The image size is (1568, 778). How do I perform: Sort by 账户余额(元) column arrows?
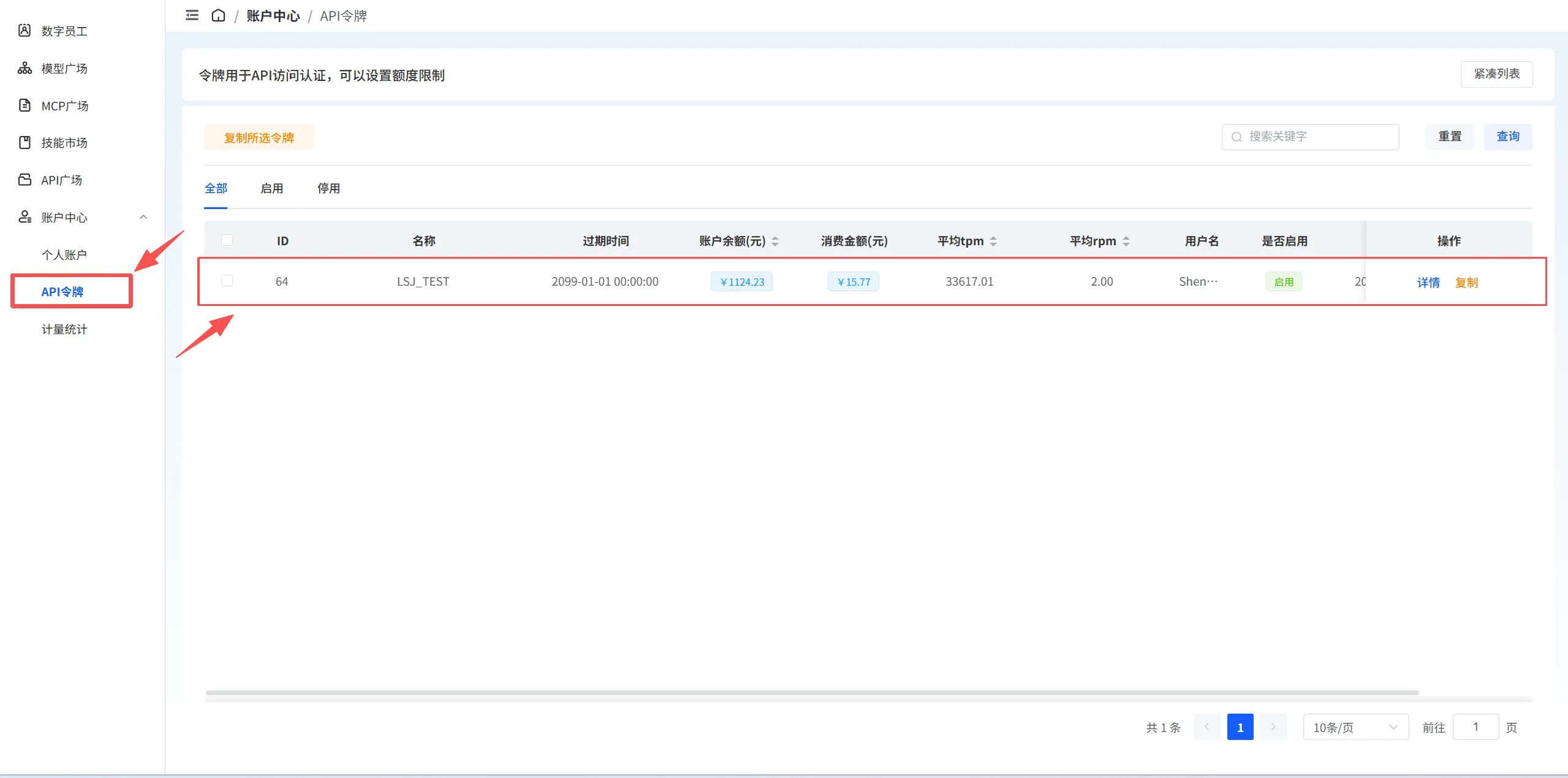coord(775,241)
